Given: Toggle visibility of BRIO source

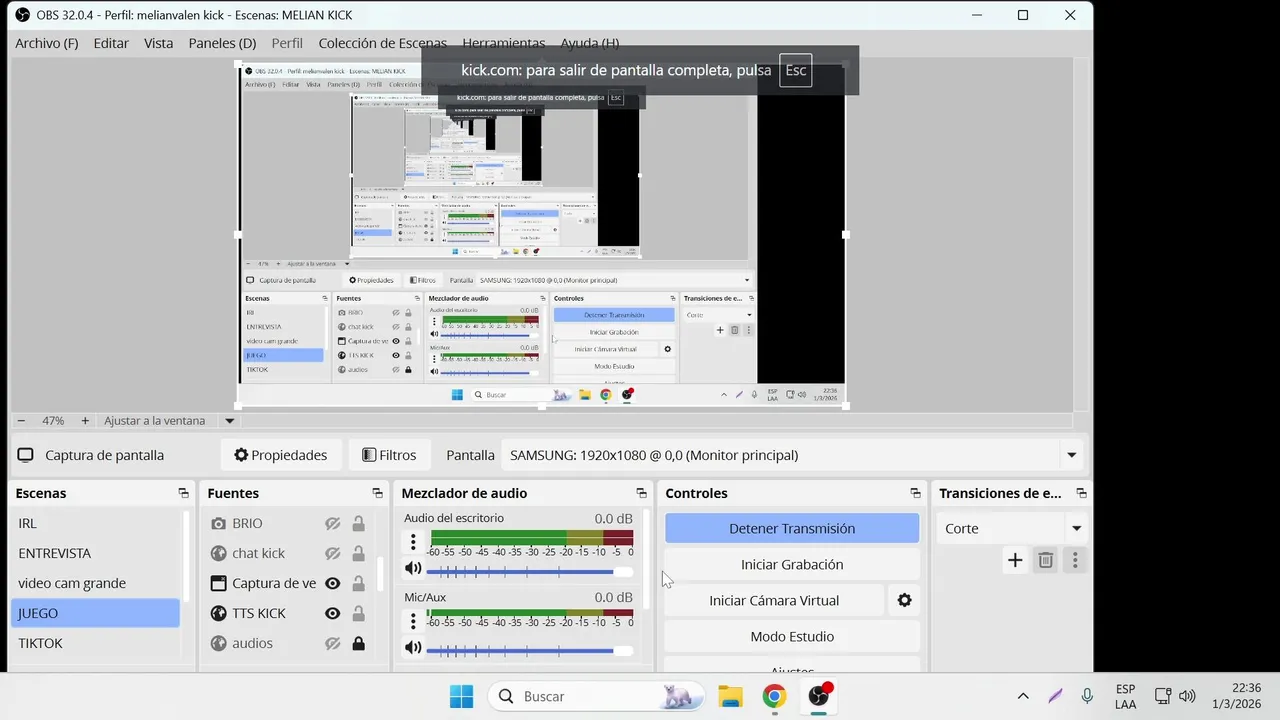Looking at the screenshot, I should tap(333, 523).
